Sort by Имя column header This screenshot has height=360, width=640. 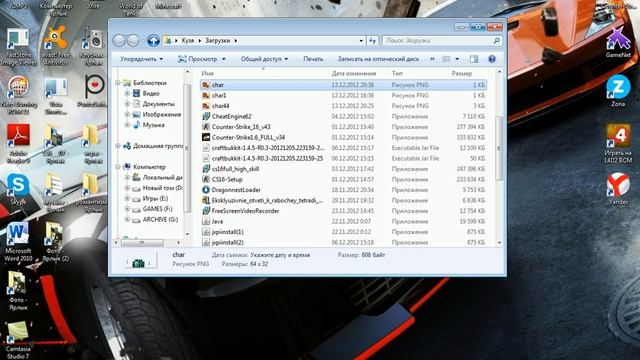(x=264, y=73)
